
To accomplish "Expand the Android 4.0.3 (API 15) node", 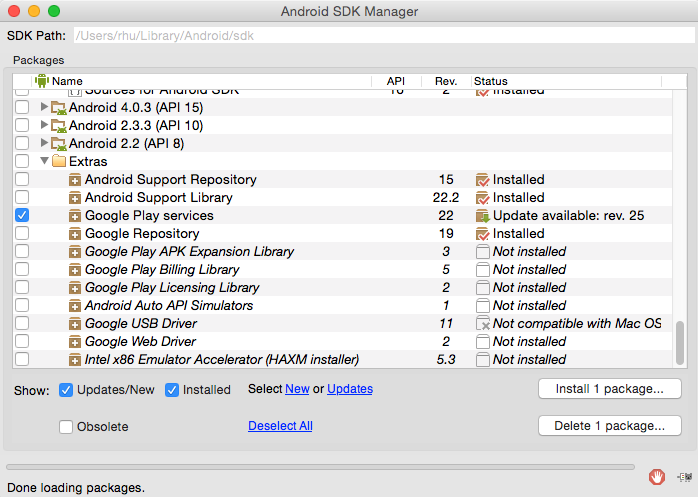I will coord(44,108).
